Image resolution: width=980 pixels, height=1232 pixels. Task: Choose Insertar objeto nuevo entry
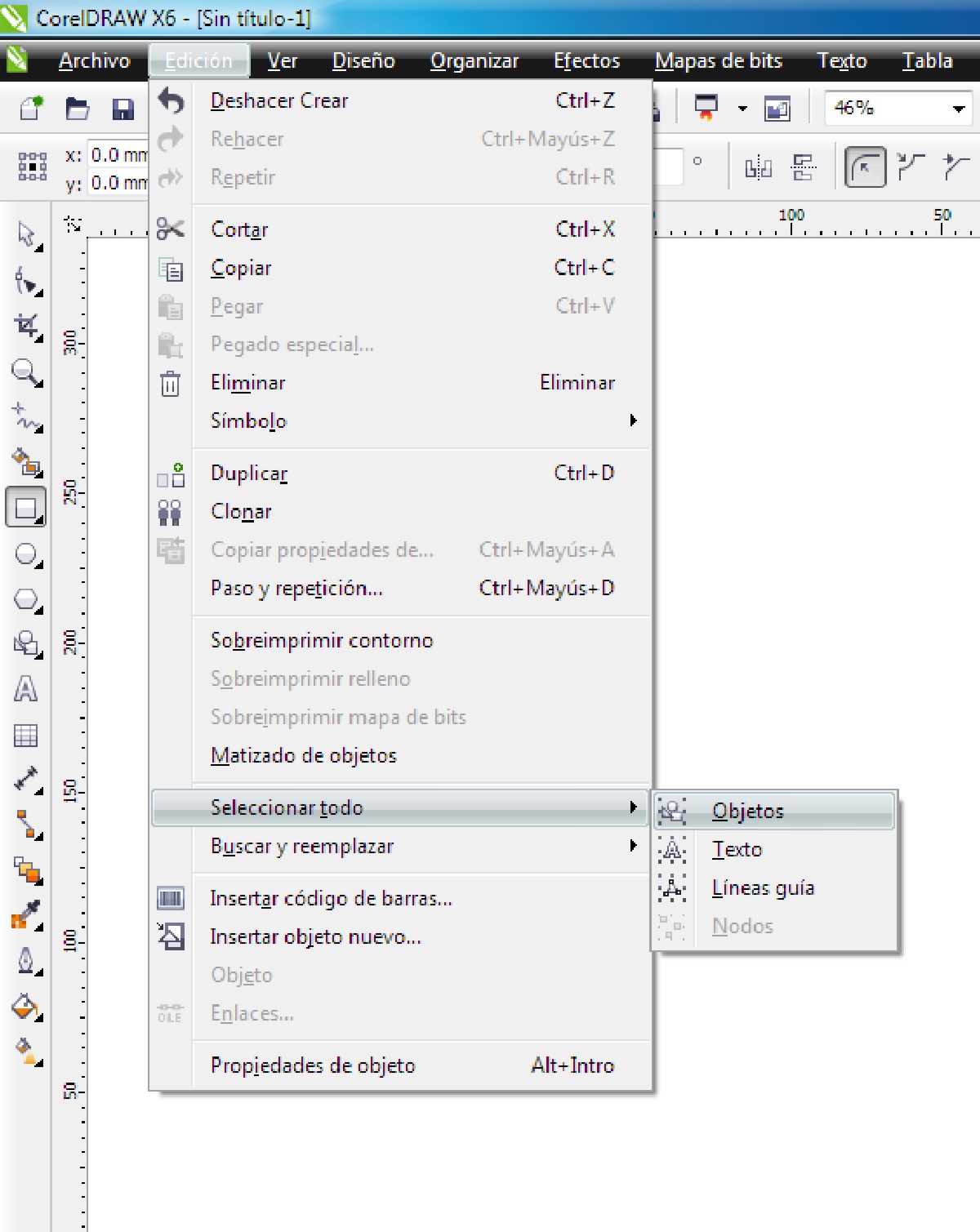tap(401, 936)
